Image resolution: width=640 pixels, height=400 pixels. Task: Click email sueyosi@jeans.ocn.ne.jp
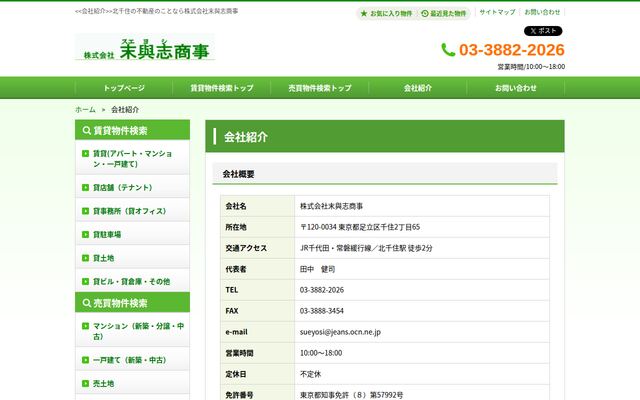click(340, 332)
